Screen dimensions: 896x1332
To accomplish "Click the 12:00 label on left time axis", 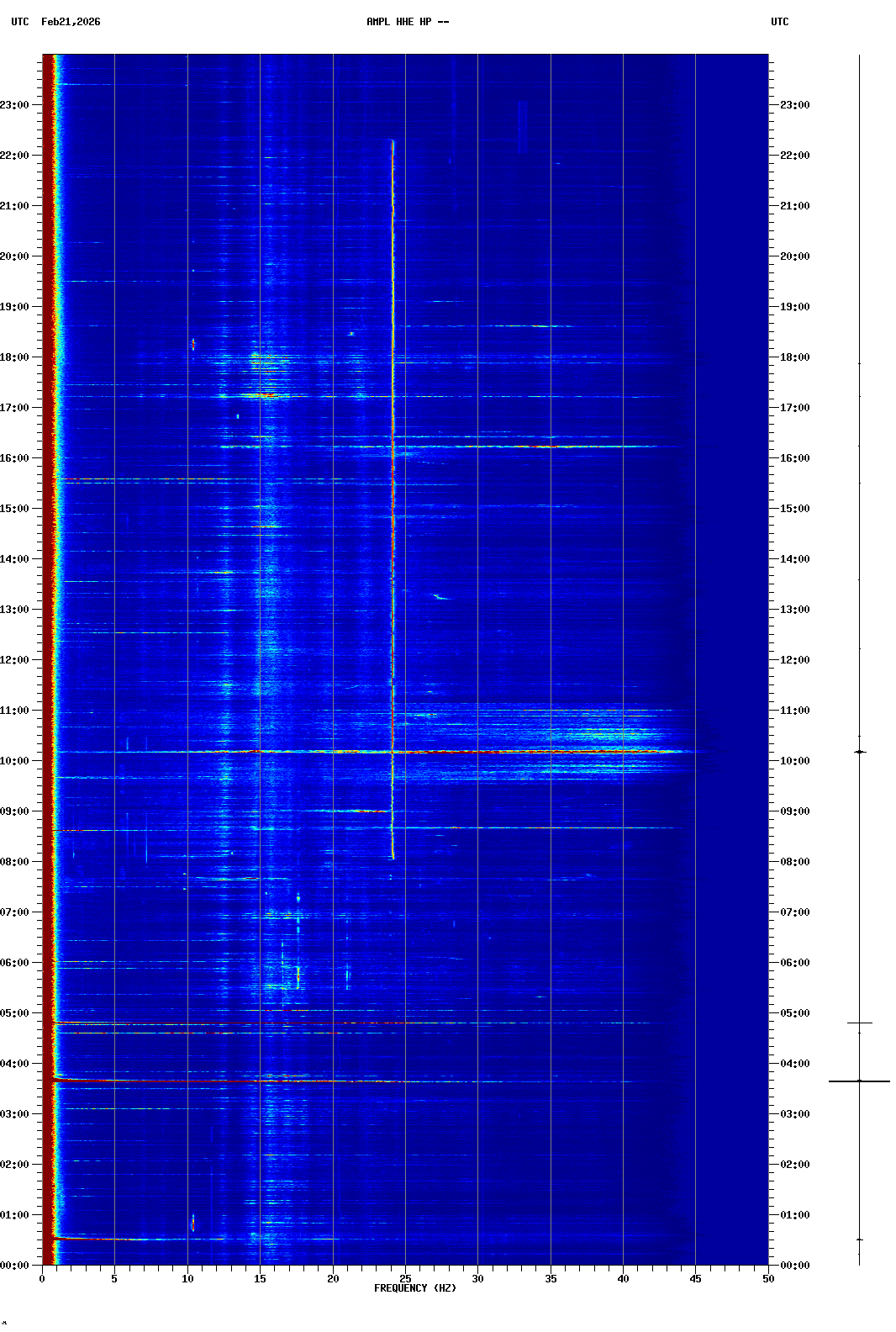I will point(15,660).
